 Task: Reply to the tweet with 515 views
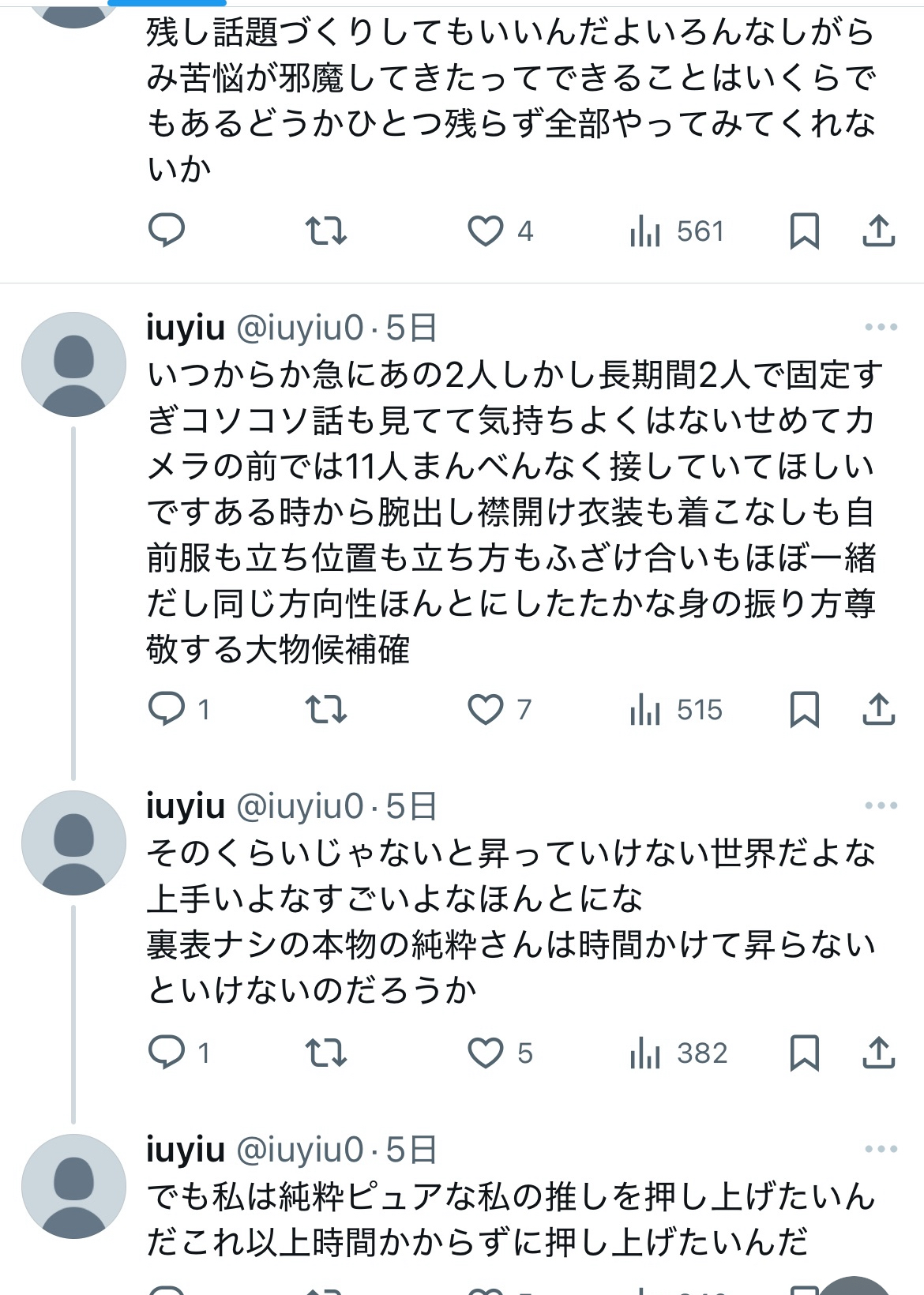(167, 710)
